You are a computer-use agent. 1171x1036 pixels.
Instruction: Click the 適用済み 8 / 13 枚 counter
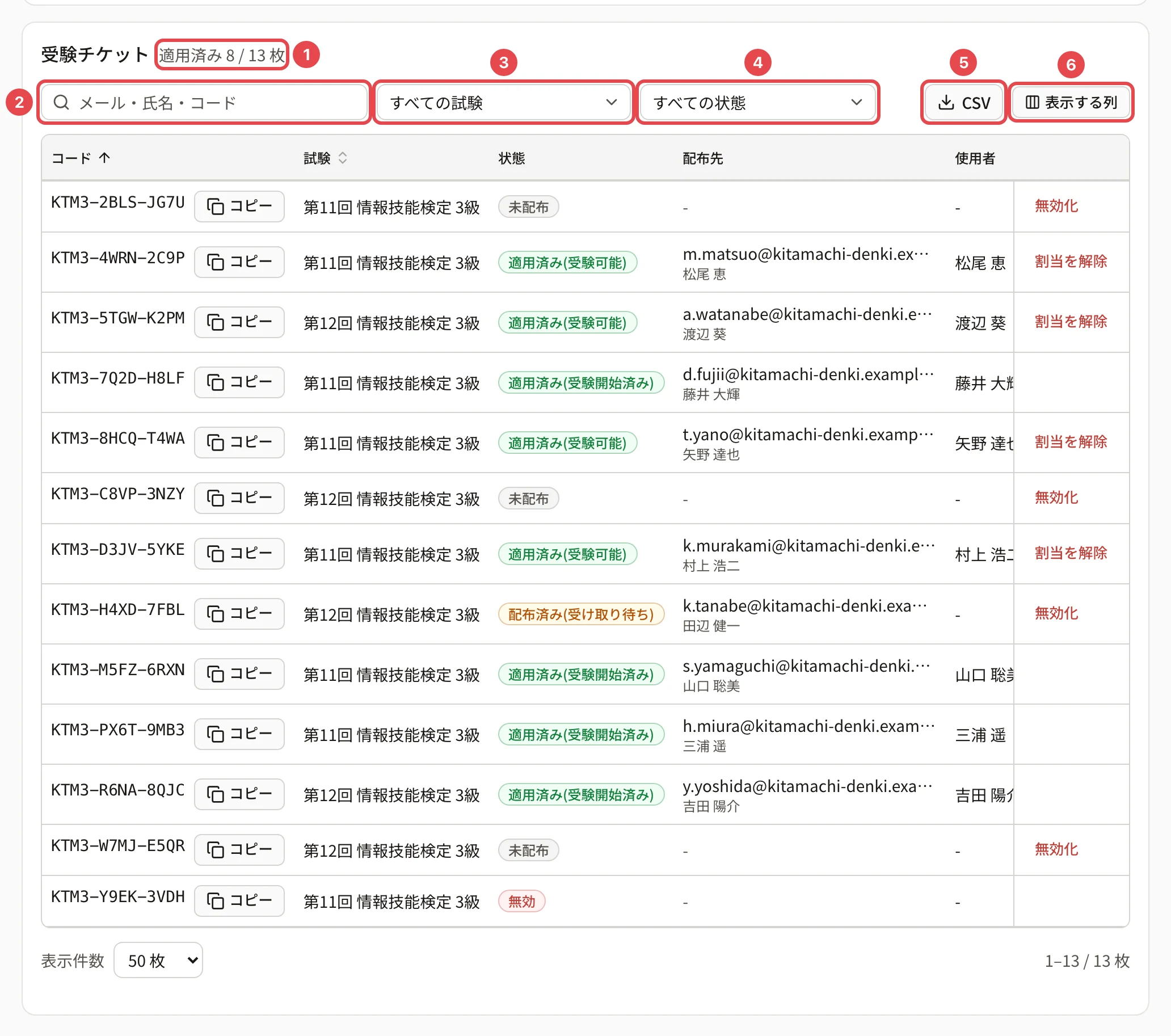click(221, 55)
